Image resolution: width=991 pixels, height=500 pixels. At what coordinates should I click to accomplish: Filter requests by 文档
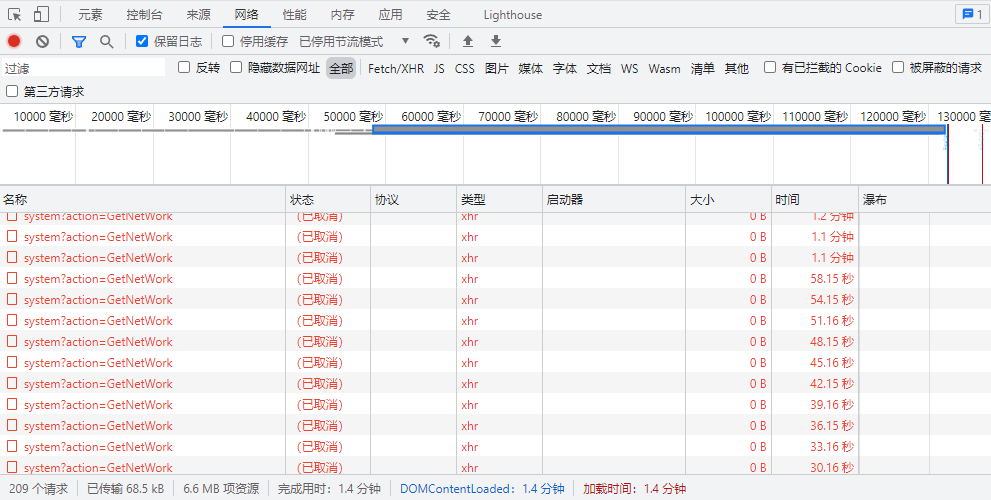pyautogui.click(x=599, y=68)
